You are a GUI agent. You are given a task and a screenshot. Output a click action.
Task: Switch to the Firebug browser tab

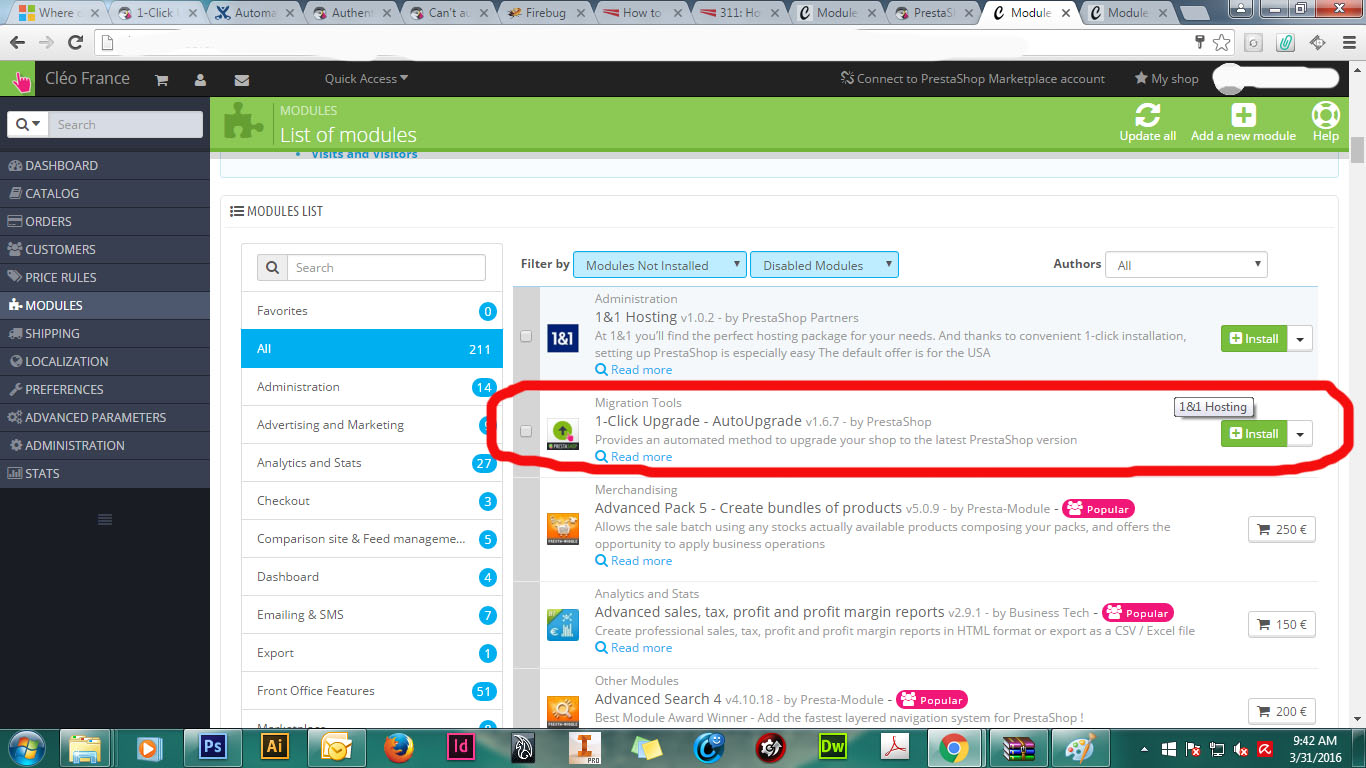(545, 13)
